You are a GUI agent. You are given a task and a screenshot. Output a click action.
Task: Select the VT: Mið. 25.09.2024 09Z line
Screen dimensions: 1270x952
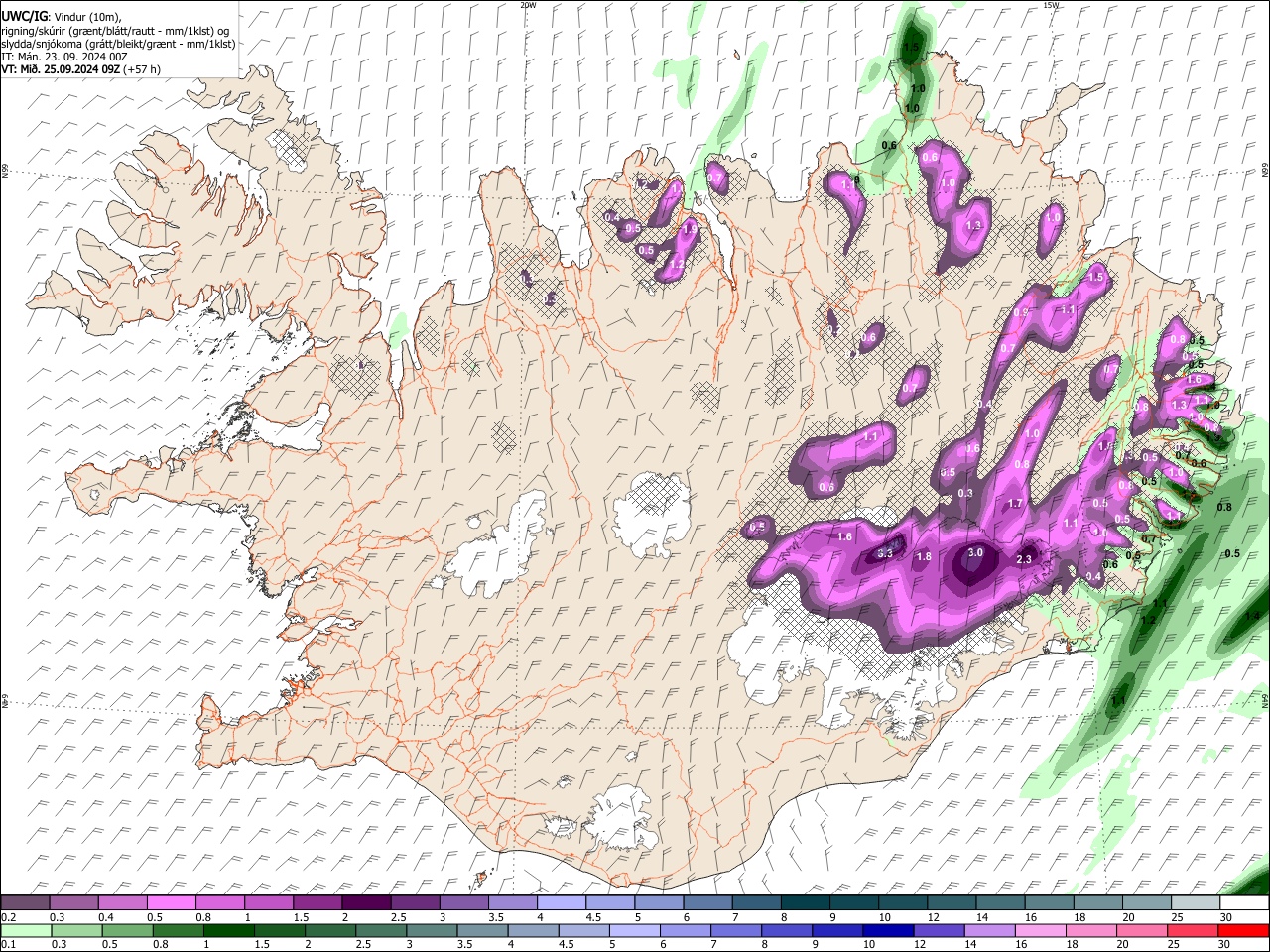(x=61, y=69)
